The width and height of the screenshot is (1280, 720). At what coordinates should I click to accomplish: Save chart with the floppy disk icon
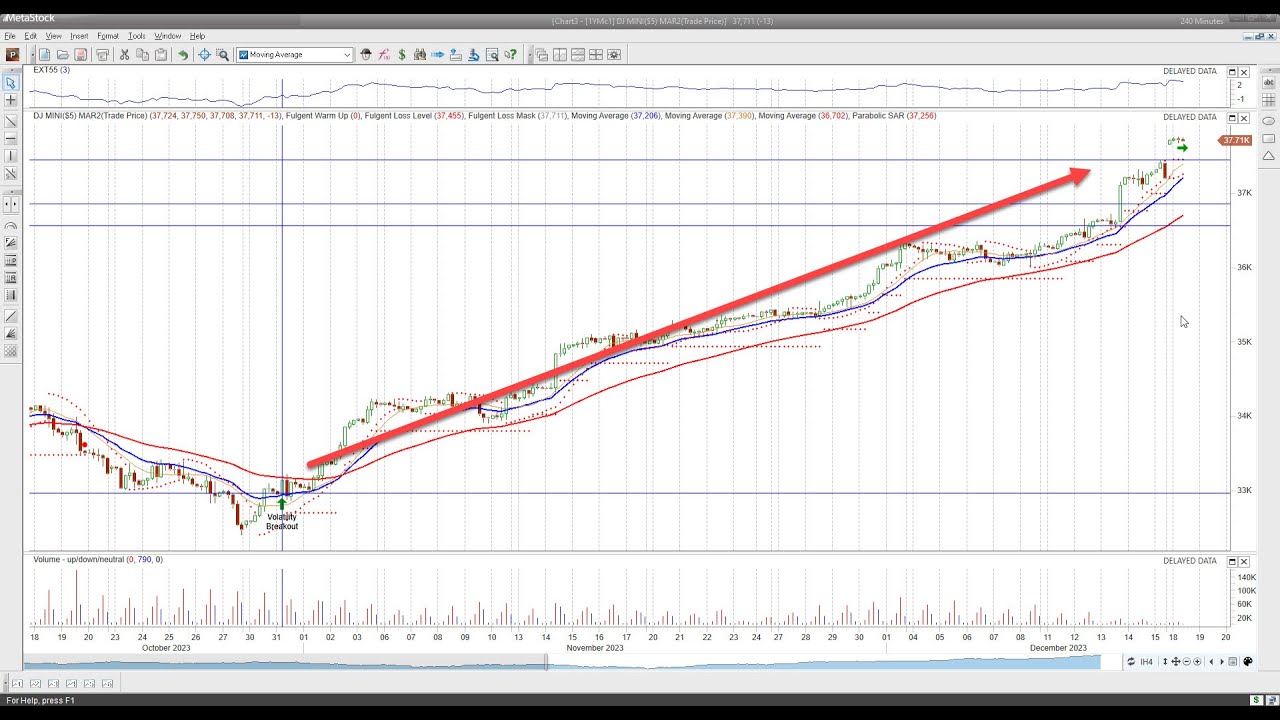80,55
